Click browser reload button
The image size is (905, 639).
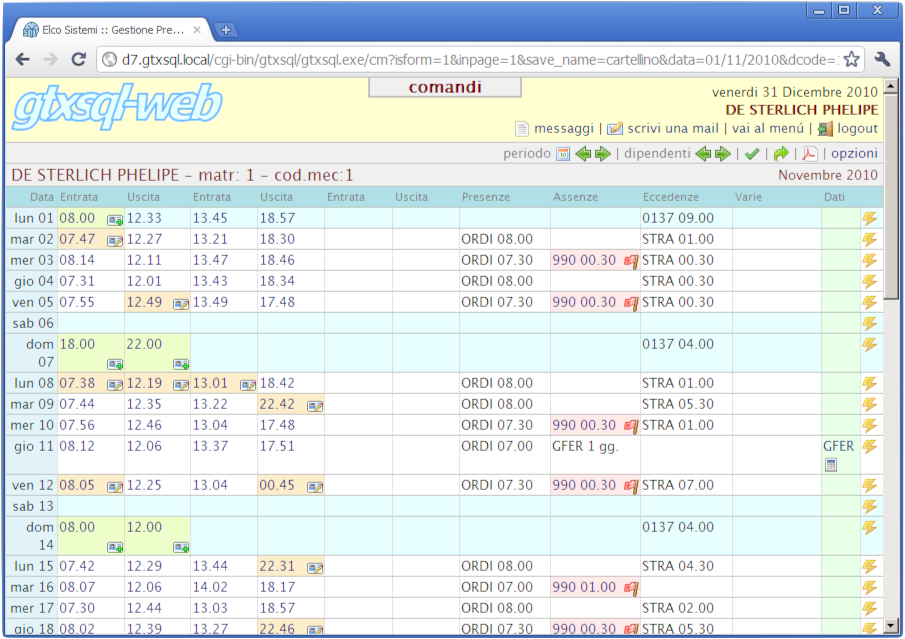(x=78, y=59)
